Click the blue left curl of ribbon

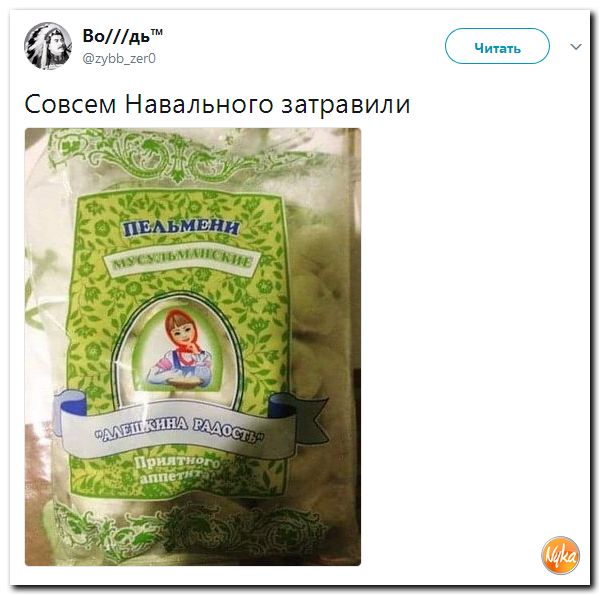coord(71,403)
